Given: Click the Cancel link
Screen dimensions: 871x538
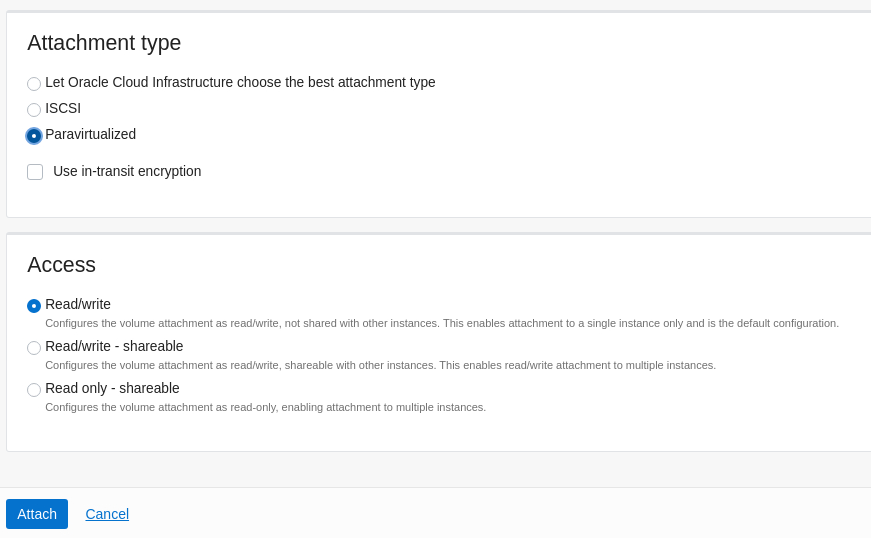Looking at the screenshot, I should pyautogui.click(x=107, y=514).
